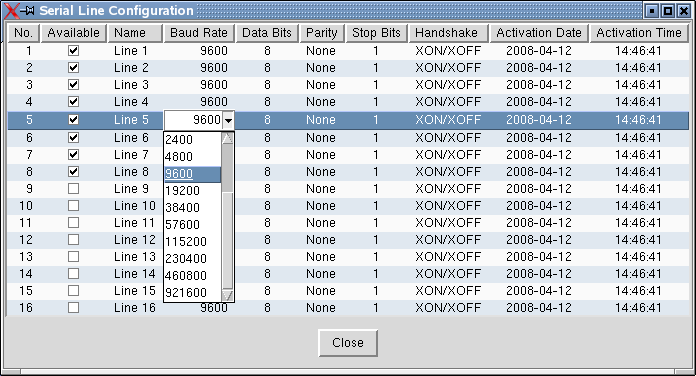Viewport: 696px width, 376px height.
Task: Sort by the Available column header
Action: click(x=74, y=33)
